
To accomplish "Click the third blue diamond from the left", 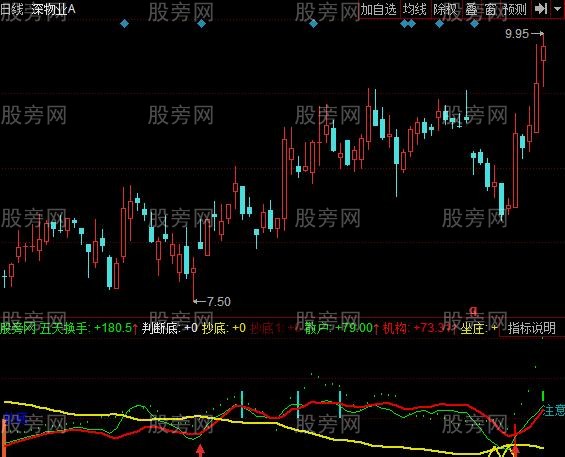I will (x=313, y=24).
